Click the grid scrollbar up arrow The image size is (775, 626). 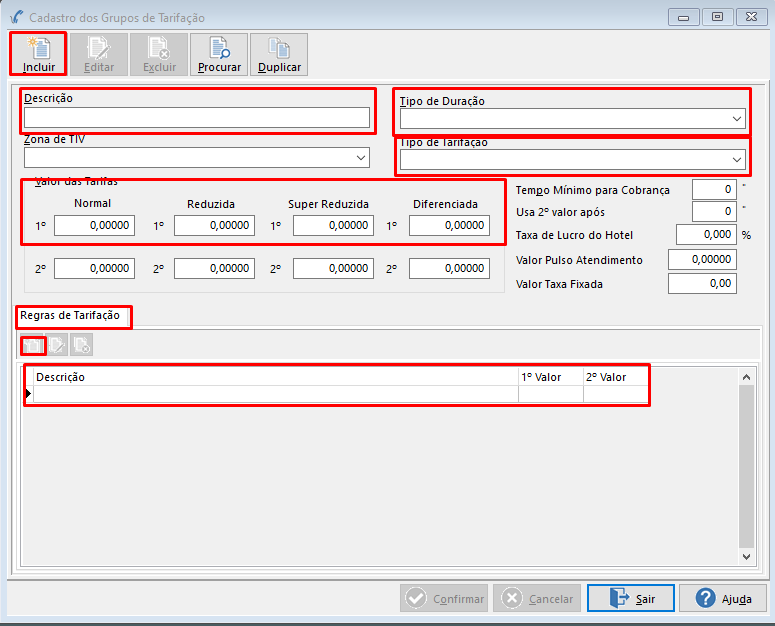pyautogui.click(x=746, y=377)
